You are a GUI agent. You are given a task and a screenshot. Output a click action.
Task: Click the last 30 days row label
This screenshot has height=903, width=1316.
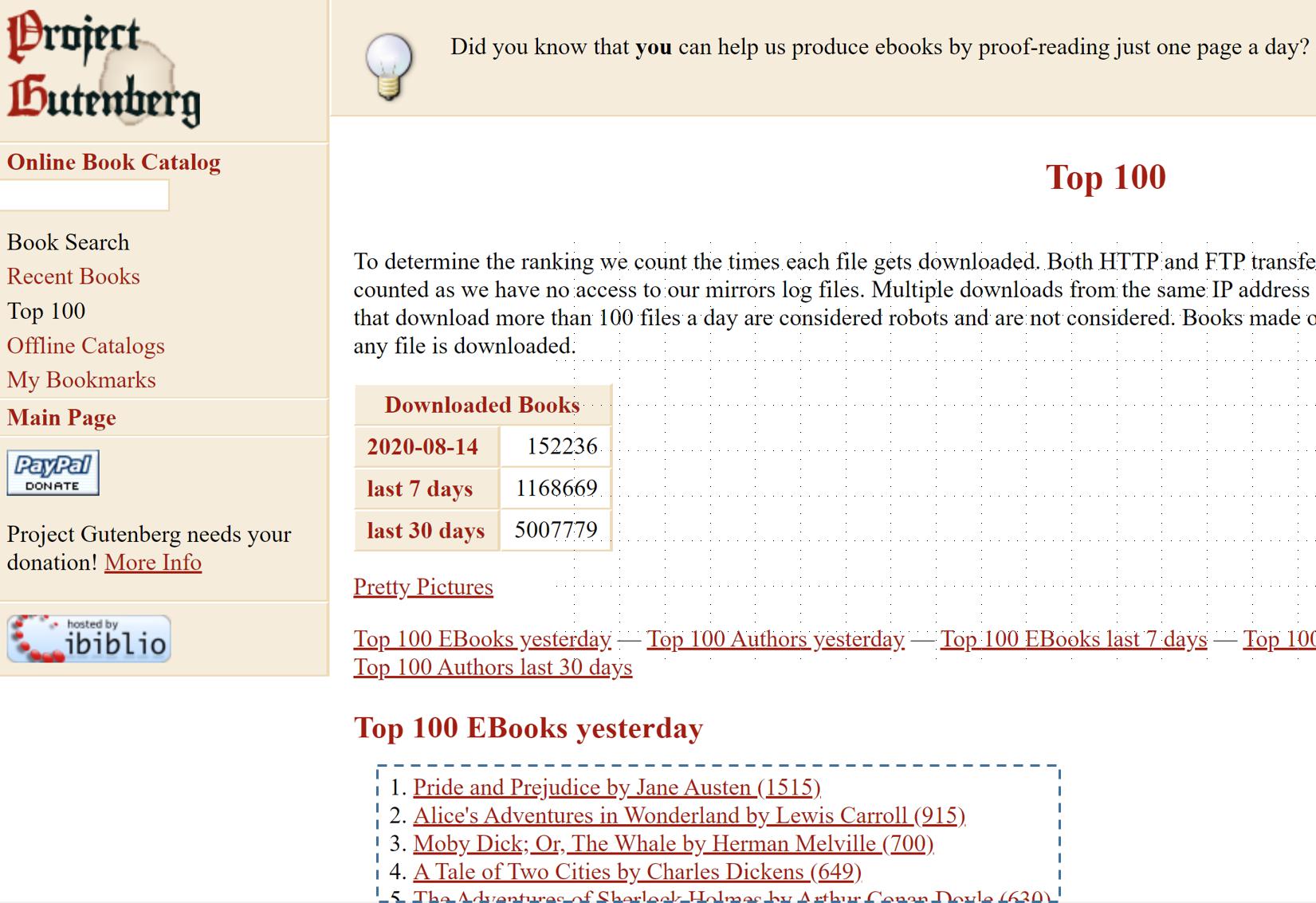coord(426,531)
